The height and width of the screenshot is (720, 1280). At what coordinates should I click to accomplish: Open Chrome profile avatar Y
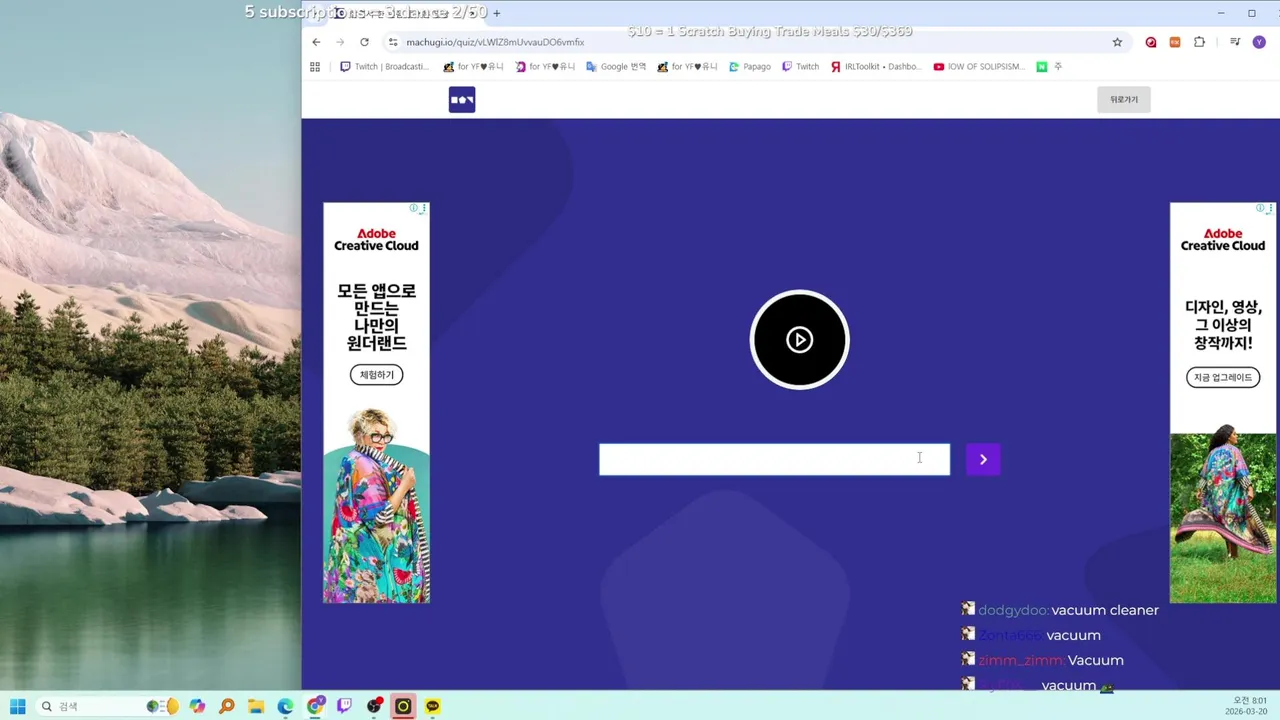tap(1259, 42)
